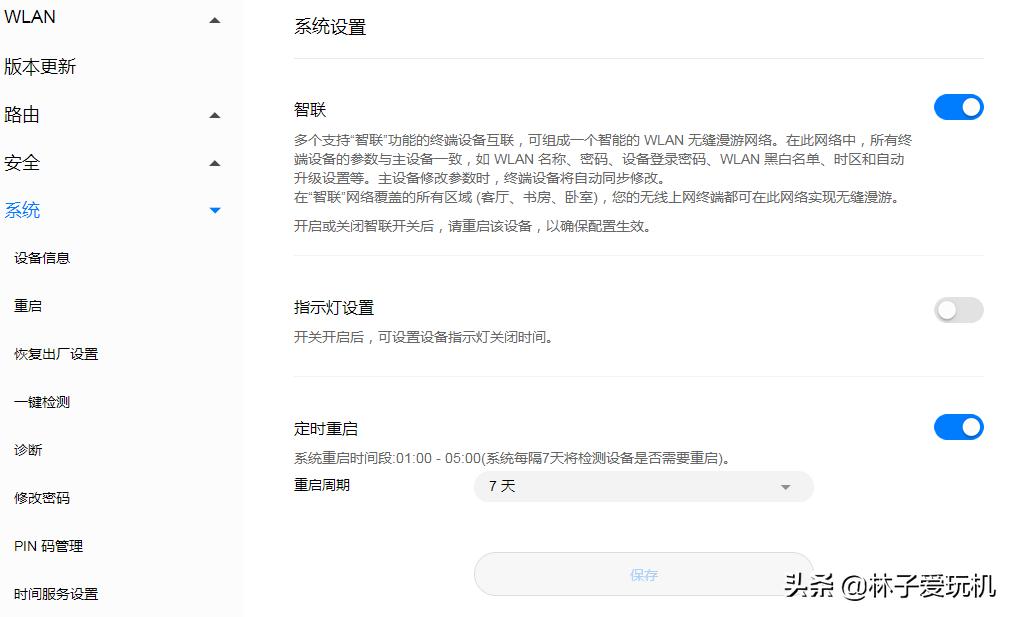This screenshot has width=1014, height=617.
Task: Select the 诊断 sidebar item
Action: pyautogui.click(x=27, y=450)
